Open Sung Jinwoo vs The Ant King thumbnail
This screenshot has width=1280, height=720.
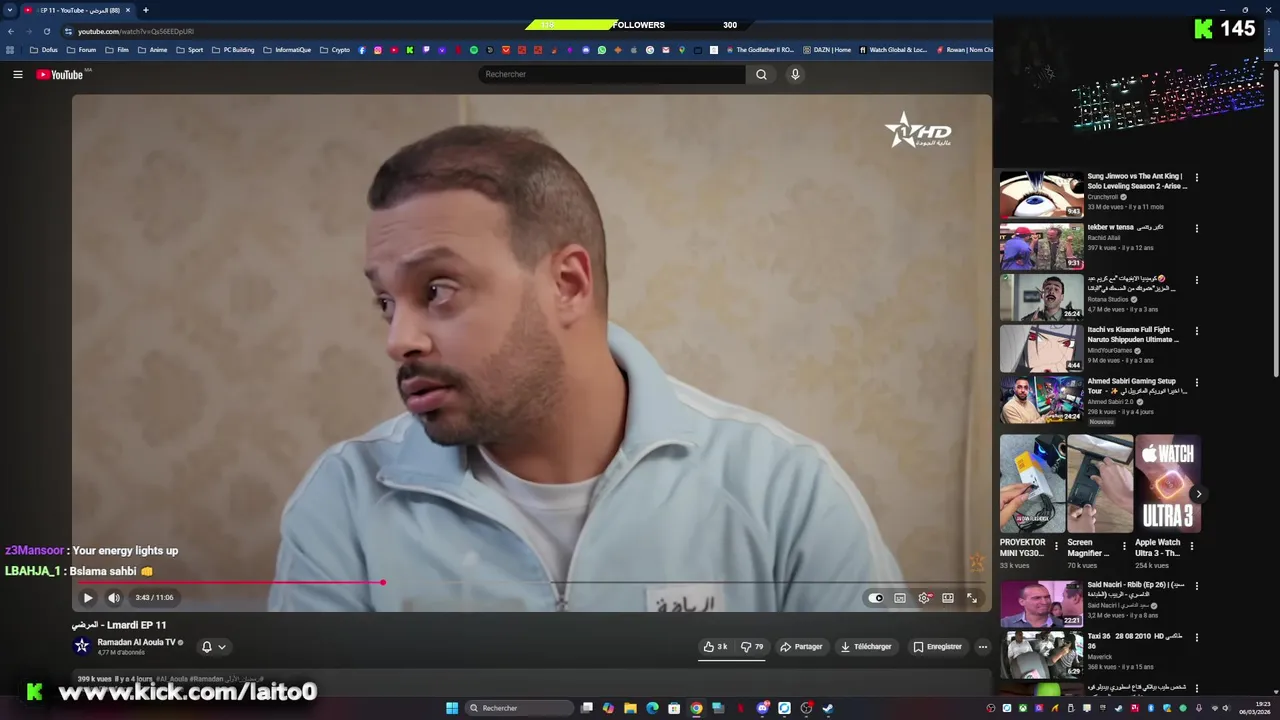pos(1041,194)
